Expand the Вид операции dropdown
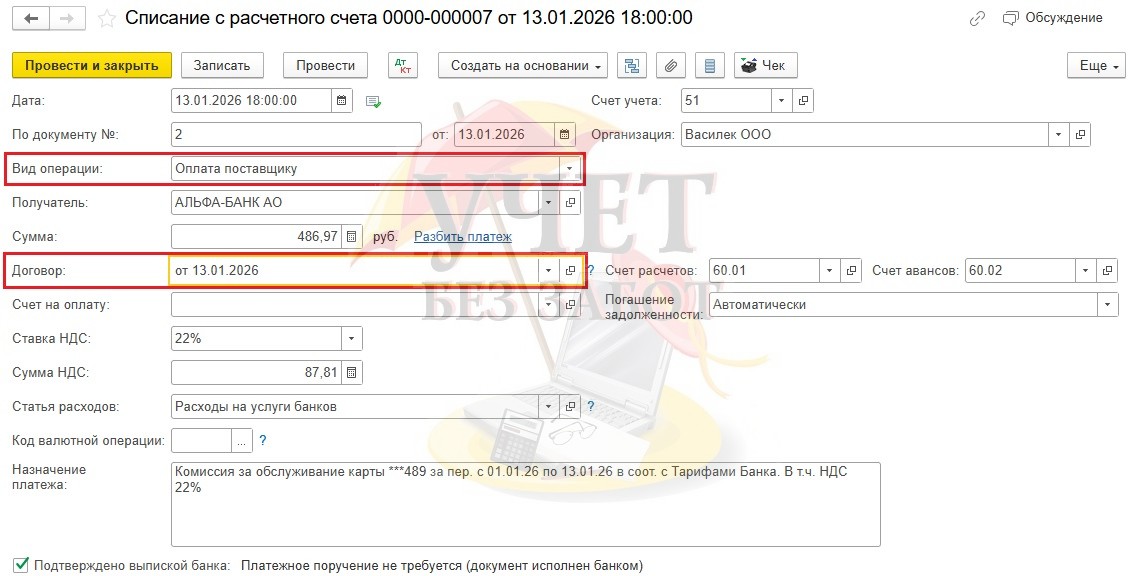This screenshot has height=576, width=1130. pyautogui.click(x=570, y=169)
